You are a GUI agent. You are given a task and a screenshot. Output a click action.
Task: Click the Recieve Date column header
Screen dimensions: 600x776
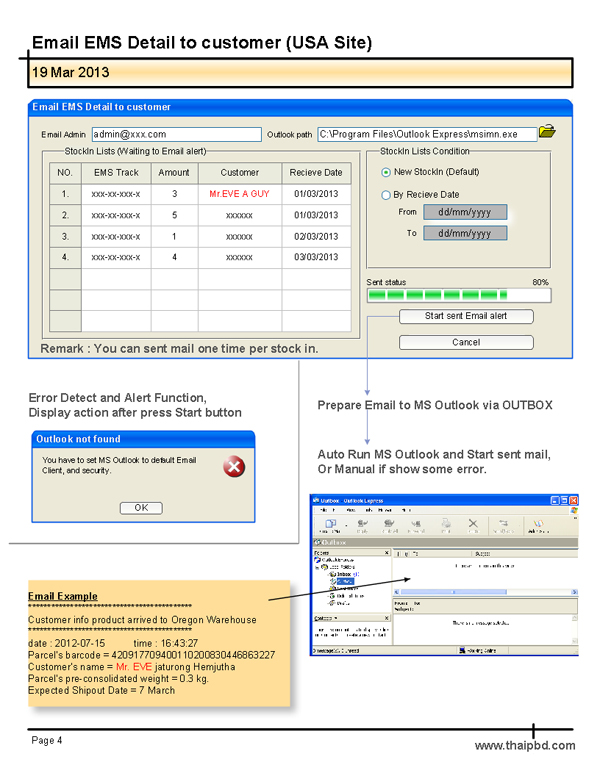click(316, 173)
